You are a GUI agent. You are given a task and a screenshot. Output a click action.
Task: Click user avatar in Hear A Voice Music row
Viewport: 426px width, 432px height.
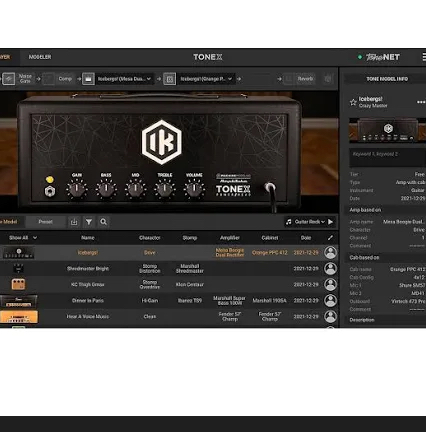pos(330,317)
